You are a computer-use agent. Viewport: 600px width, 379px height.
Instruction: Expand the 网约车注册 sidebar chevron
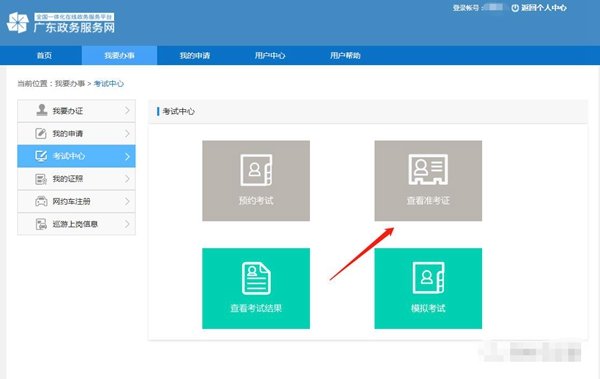coord(127,201)
